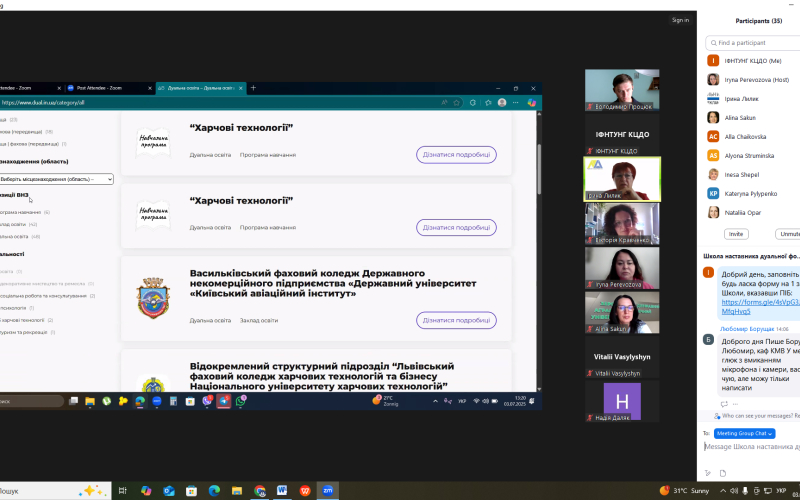Toggle read aloud icon in shared Edge address bar

[x=444, y=103]
